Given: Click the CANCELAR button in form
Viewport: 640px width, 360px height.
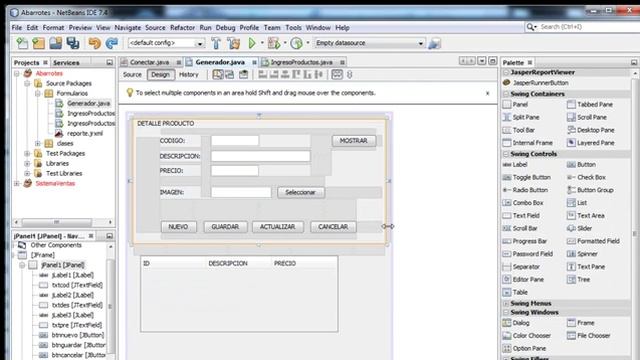Looking at the screenshot, I should point(333,227).
